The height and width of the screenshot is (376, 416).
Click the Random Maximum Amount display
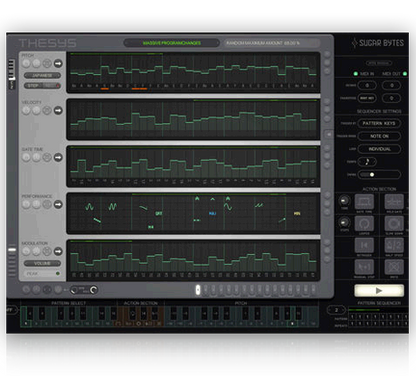pyautogui.click(x=271, y=43)
